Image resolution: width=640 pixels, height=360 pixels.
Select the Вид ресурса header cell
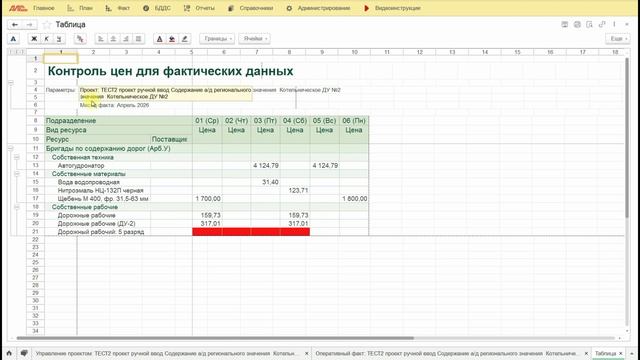point(118,130)
